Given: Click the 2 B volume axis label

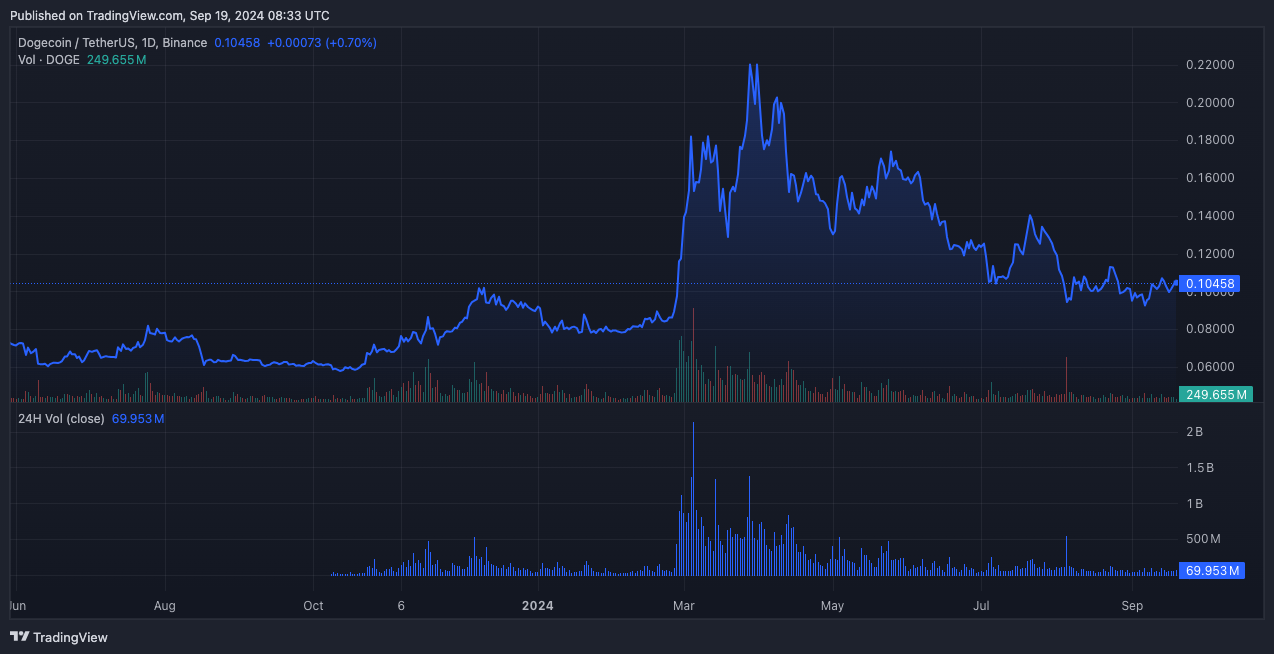Looking at the screenshot, I should pos(1194,432).
